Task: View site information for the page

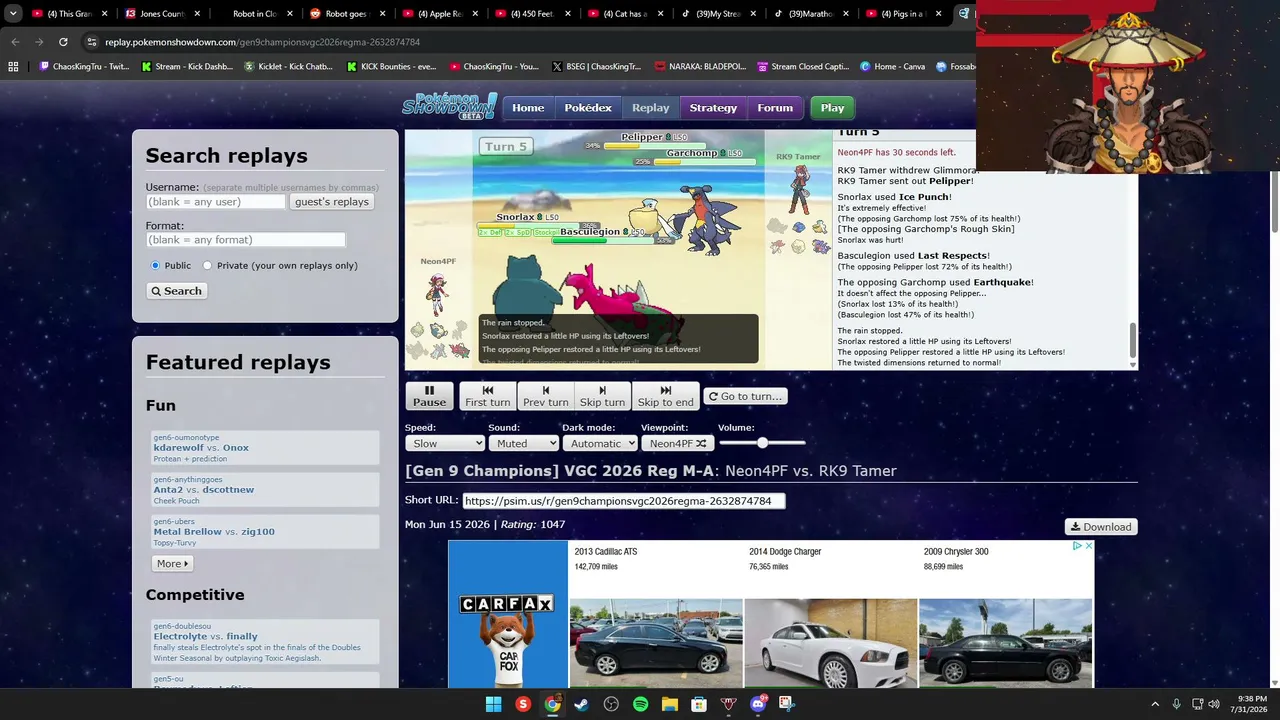Action: click(x=91, y=42)
